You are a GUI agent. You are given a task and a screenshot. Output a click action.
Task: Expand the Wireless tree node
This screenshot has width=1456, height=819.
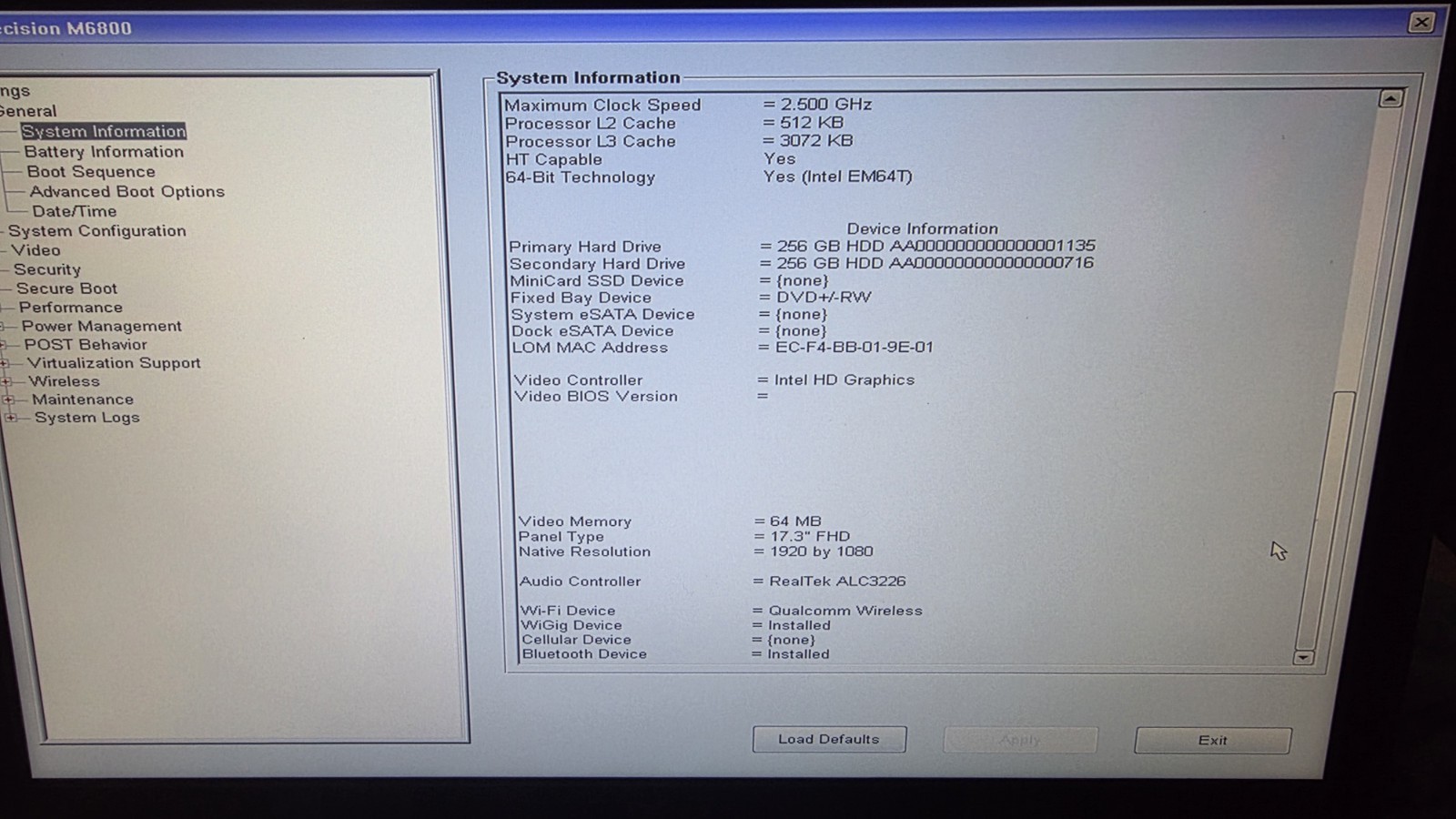(x=6, y=381)
